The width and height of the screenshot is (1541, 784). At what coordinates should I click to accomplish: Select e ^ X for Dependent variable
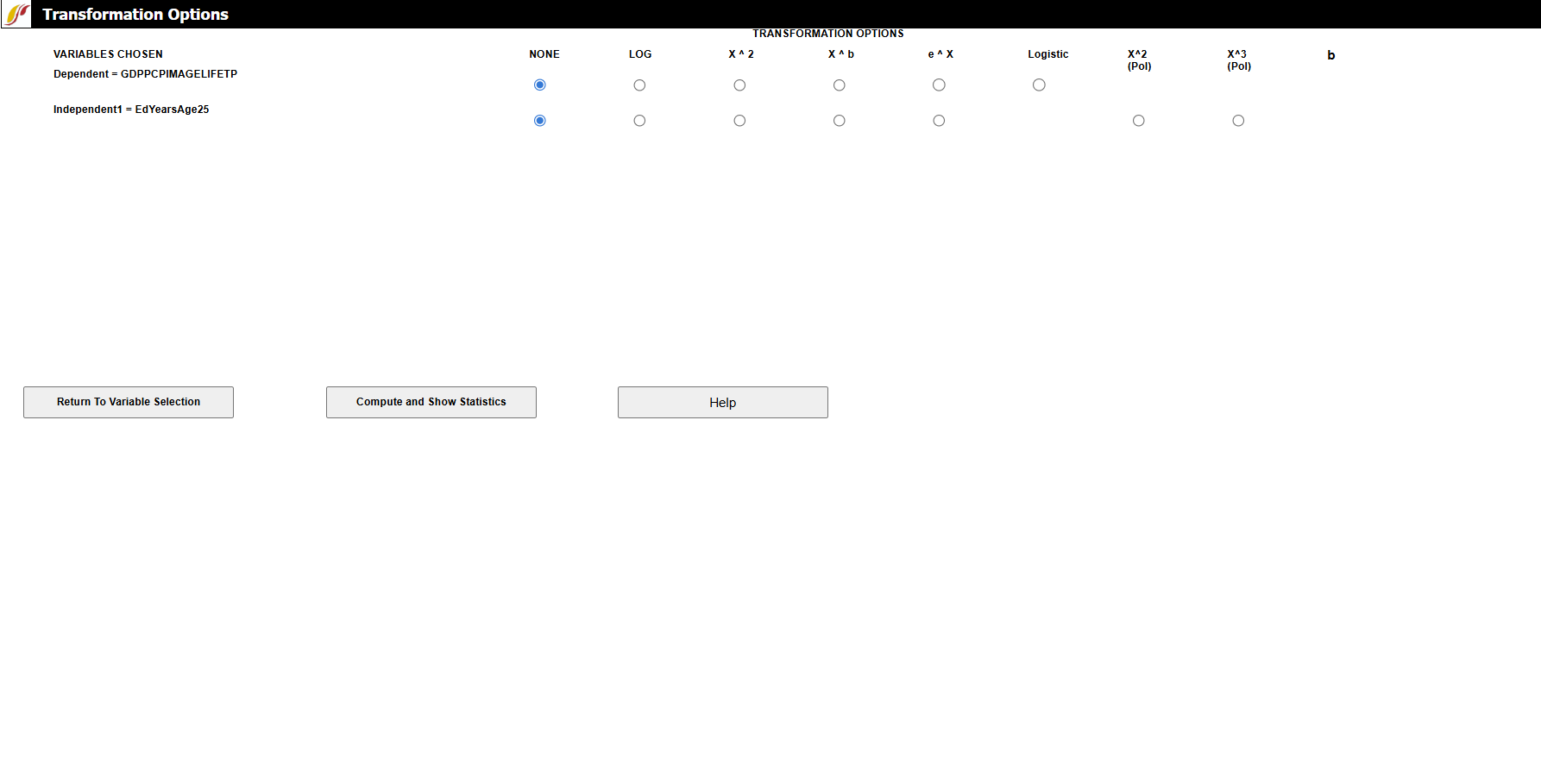pos(939,85)
